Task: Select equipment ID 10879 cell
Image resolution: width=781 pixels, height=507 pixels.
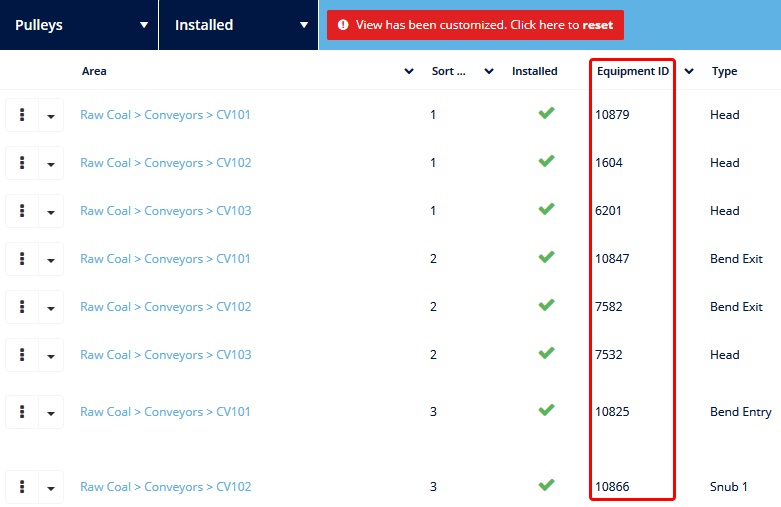Action: (612, 115)
